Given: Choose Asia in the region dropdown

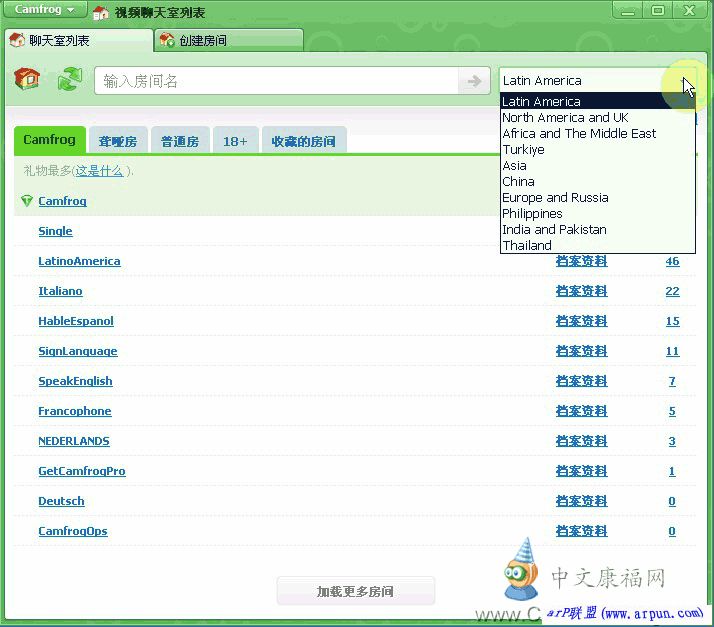Looking at the screenshot, I should (x=597, y=165).
